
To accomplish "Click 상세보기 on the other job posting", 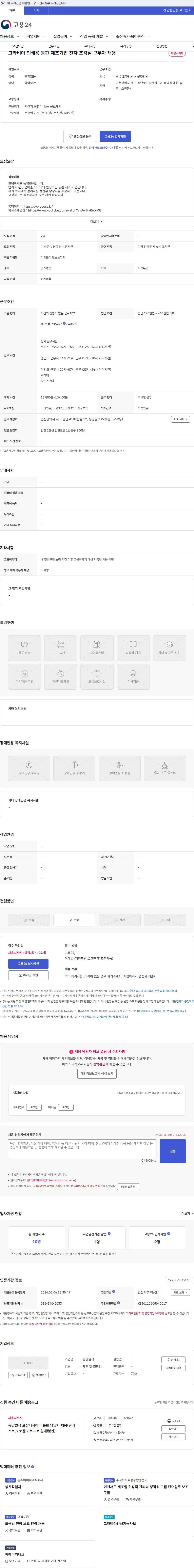I will tap(173, 1437).
